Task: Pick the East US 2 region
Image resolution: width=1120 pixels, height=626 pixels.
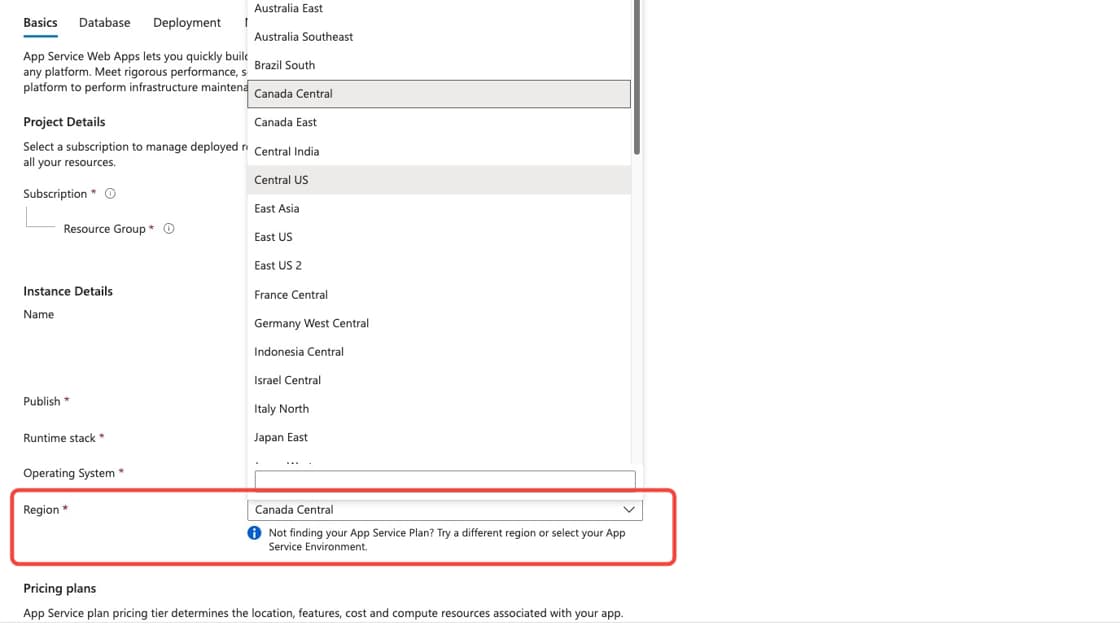Action: (x=439, y=266)
